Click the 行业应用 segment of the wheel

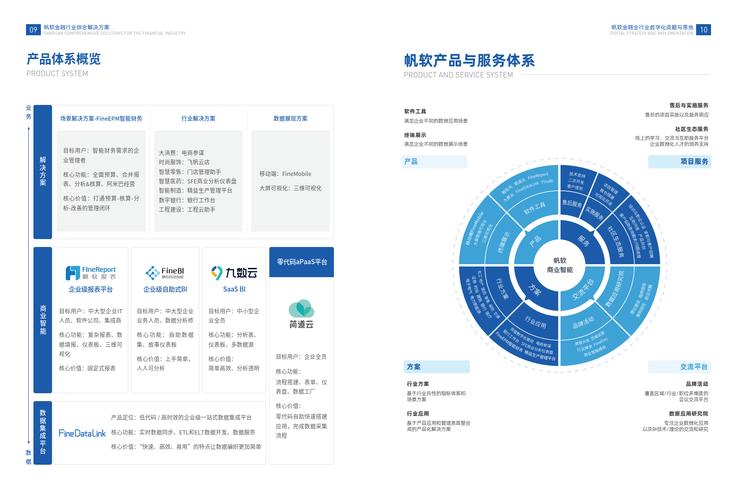tap(535, 322)
